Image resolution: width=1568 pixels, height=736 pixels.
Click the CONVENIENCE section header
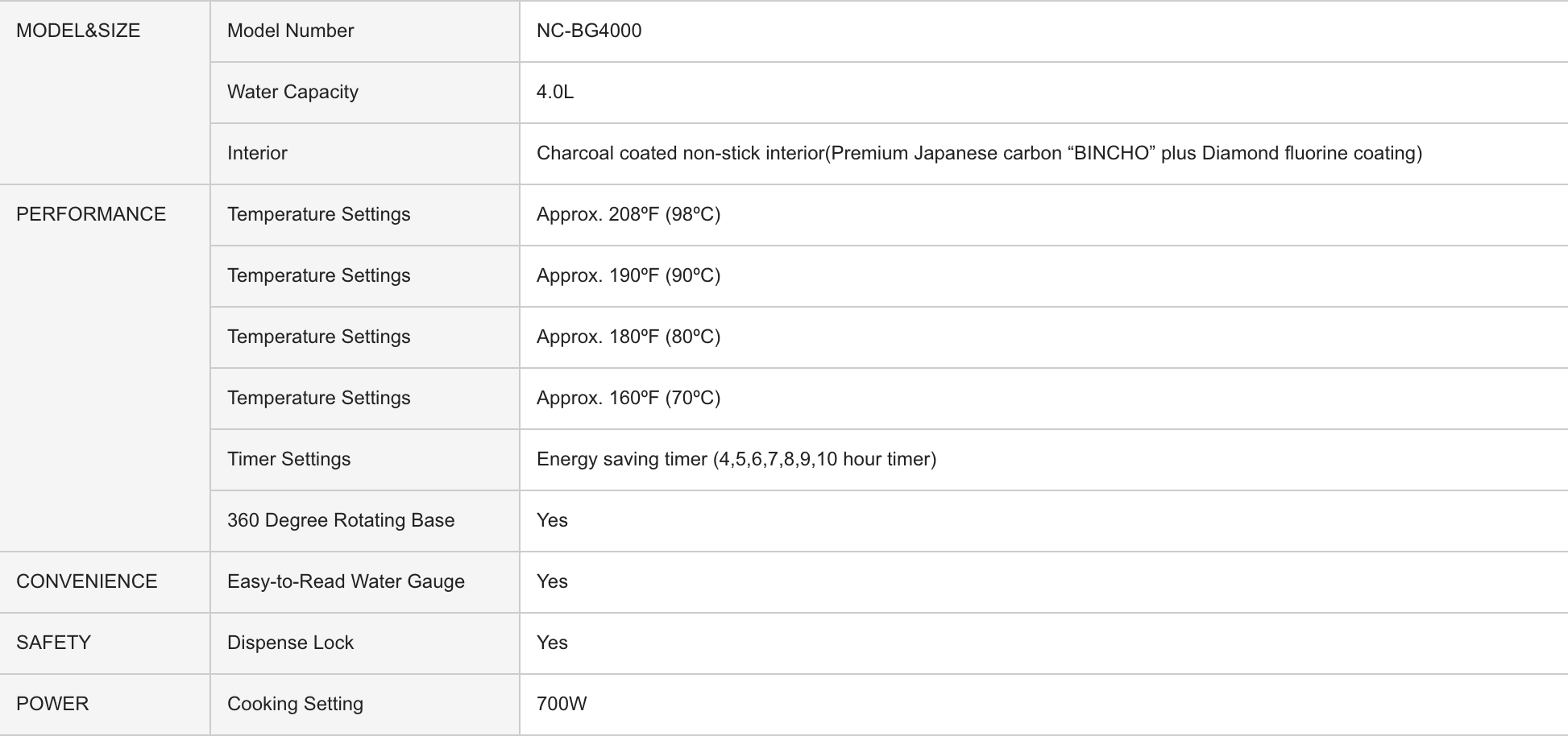pyautogui.click(x=87, y=581)
